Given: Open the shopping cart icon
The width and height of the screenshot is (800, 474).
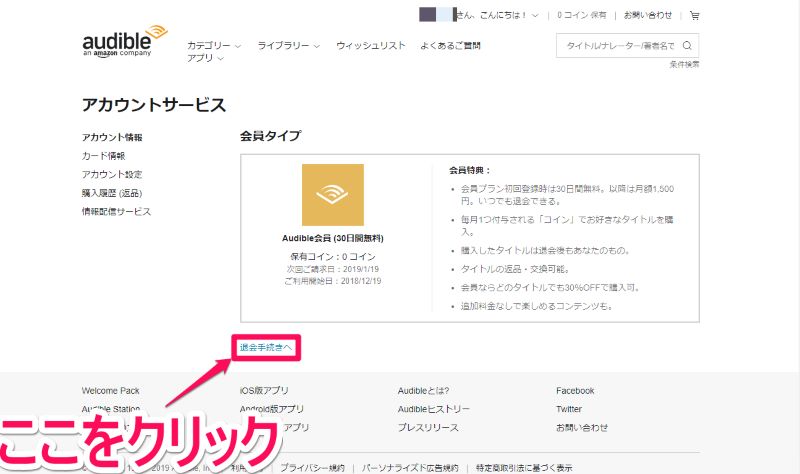Looking at the screenshot, I should (x=694, y=15).
